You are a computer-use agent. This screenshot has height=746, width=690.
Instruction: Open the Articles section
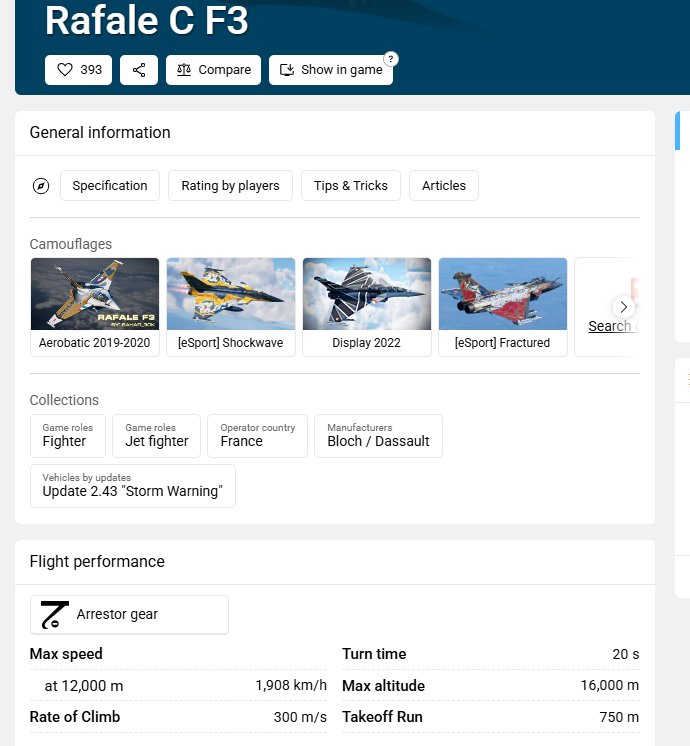pos(444,186)
